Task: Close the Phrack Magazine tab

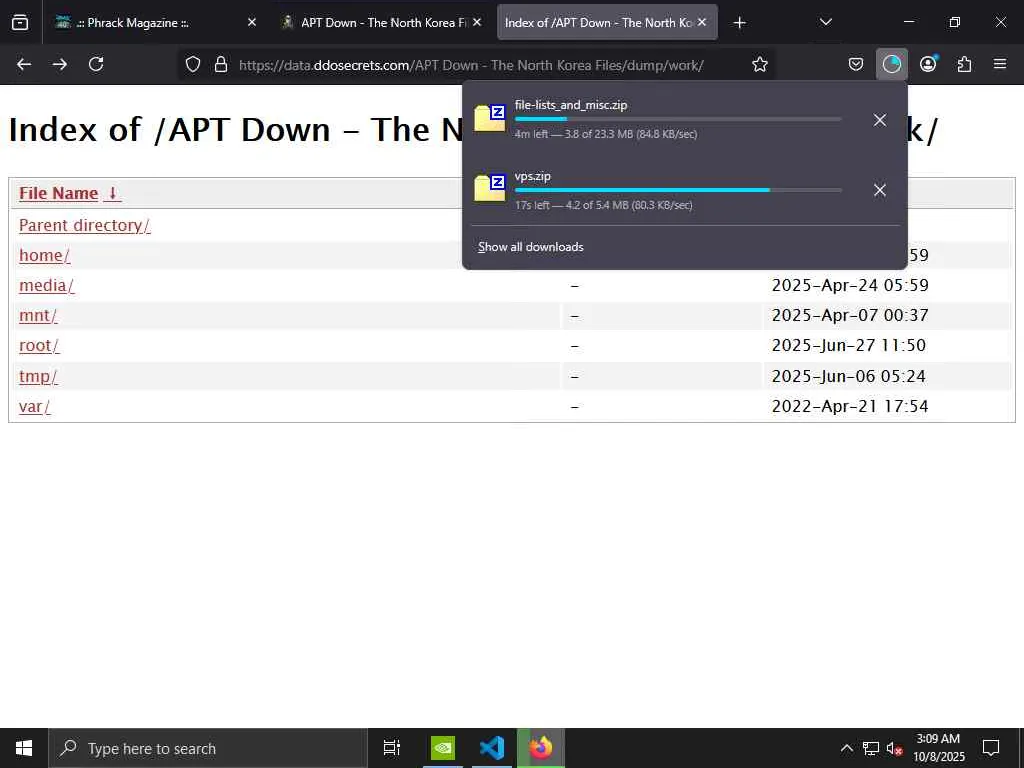Action: (x=251, y=22)
